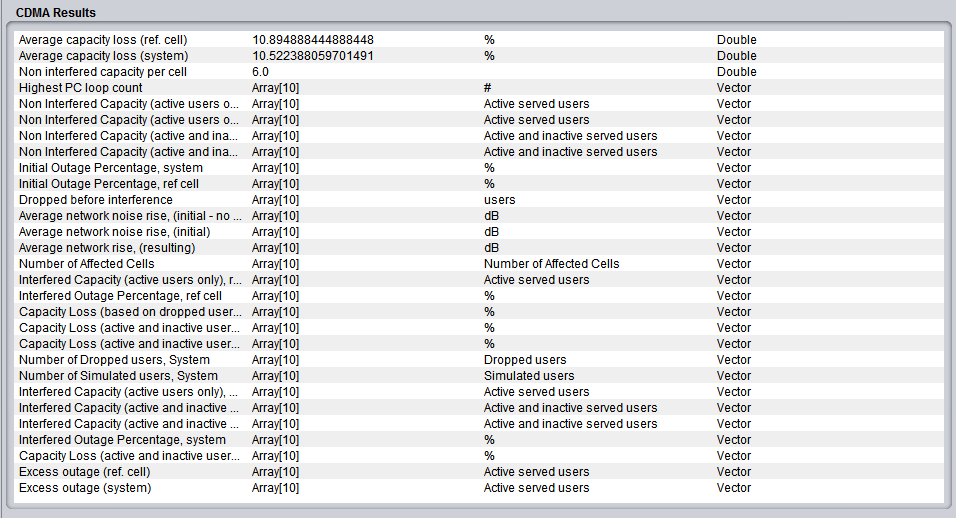
Task: Select 'Capacity Loss (based on dropped user...' row
Action: [x=130, y=311]
